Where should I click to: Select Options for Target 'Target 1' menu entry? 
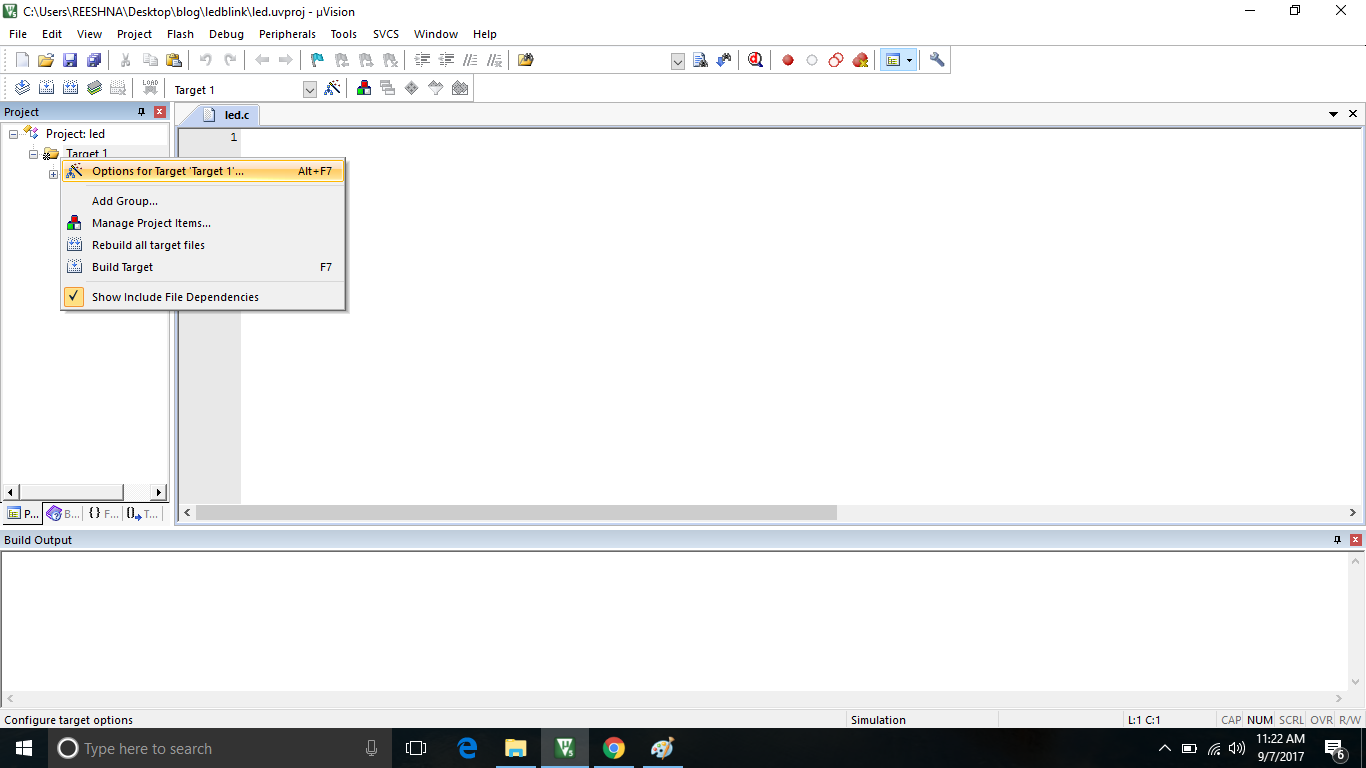[204, 171]
